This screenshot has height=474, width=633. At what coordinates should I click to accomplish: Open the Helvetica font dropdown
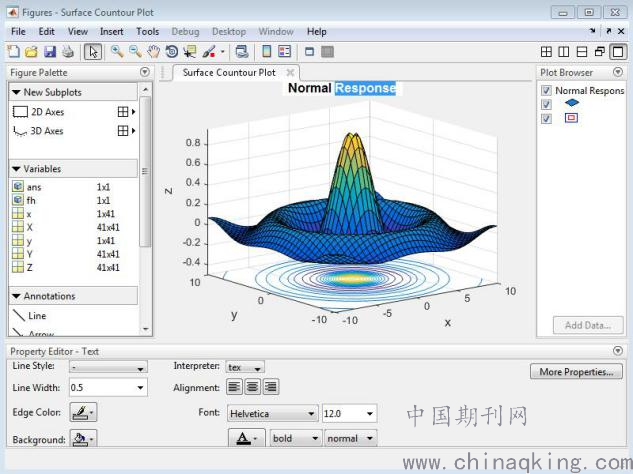click(272, 413)
